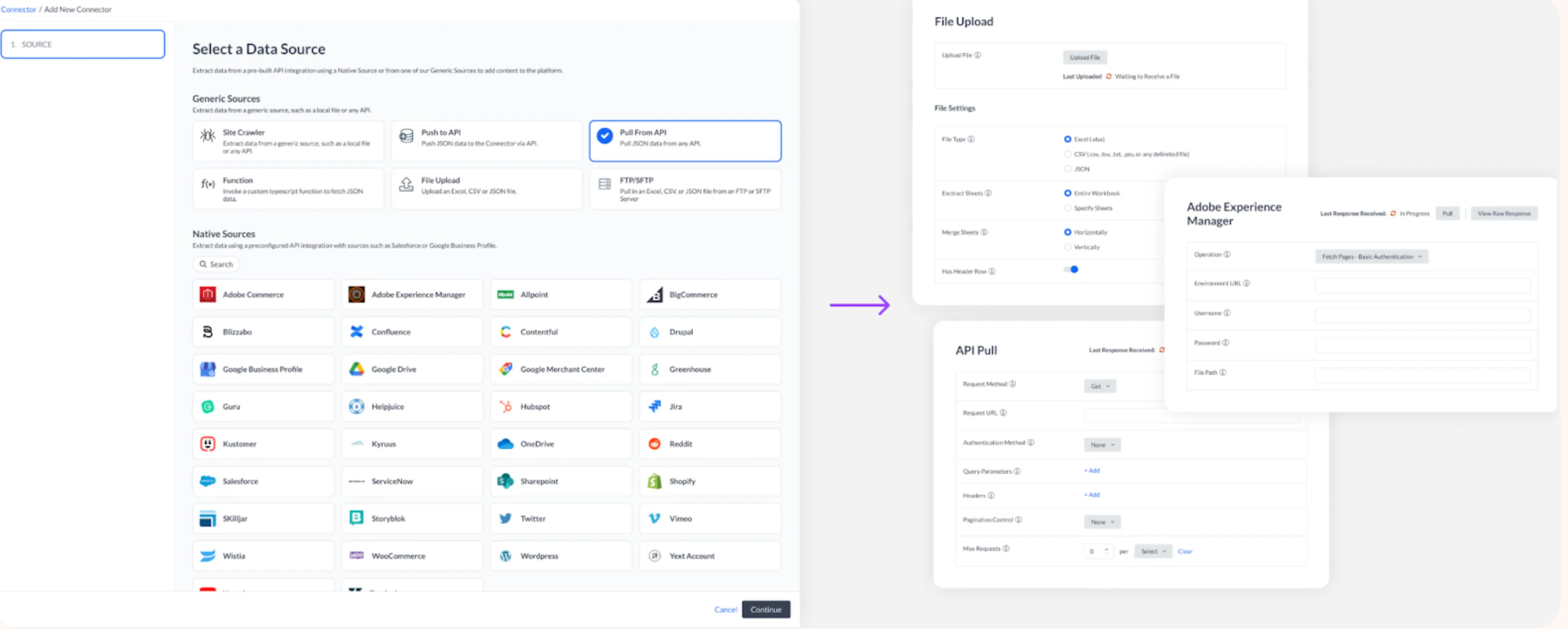The image size is (1568, 629).
Task: Click the Site Crawler spider icon
Action: (208, 136)
